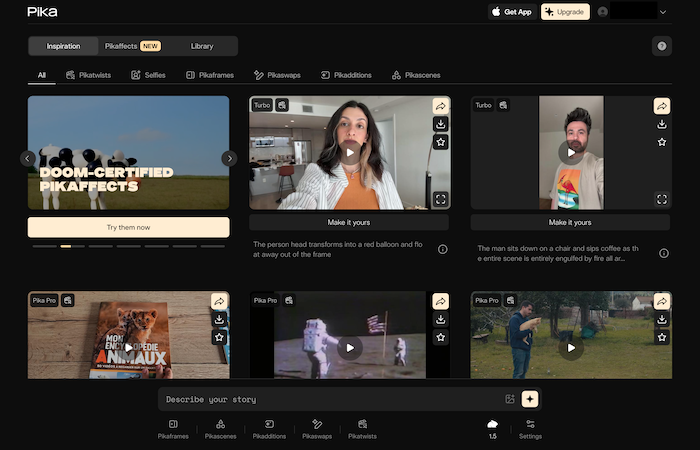The width and height of the screenshot is (700, 450).
Task: Open the user account dropdown
Action: tap(663, 12)
